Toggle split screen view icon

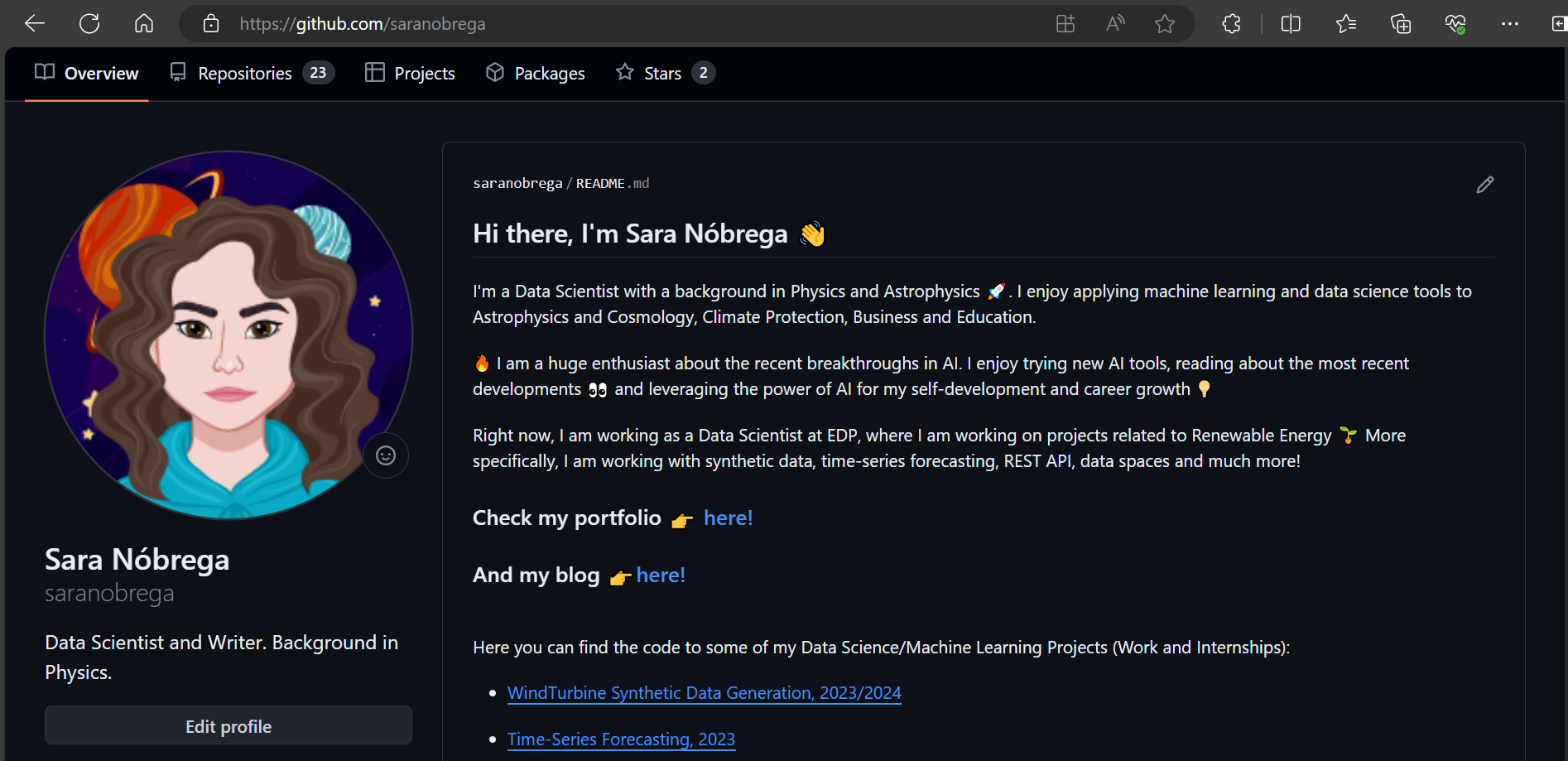(x=1291, y=24)
